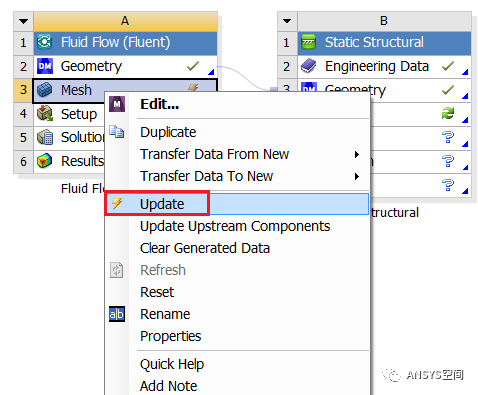Screen dimensions: 478x395
Task: Click the Results rainbow cube icon
Action: [44, 161]
